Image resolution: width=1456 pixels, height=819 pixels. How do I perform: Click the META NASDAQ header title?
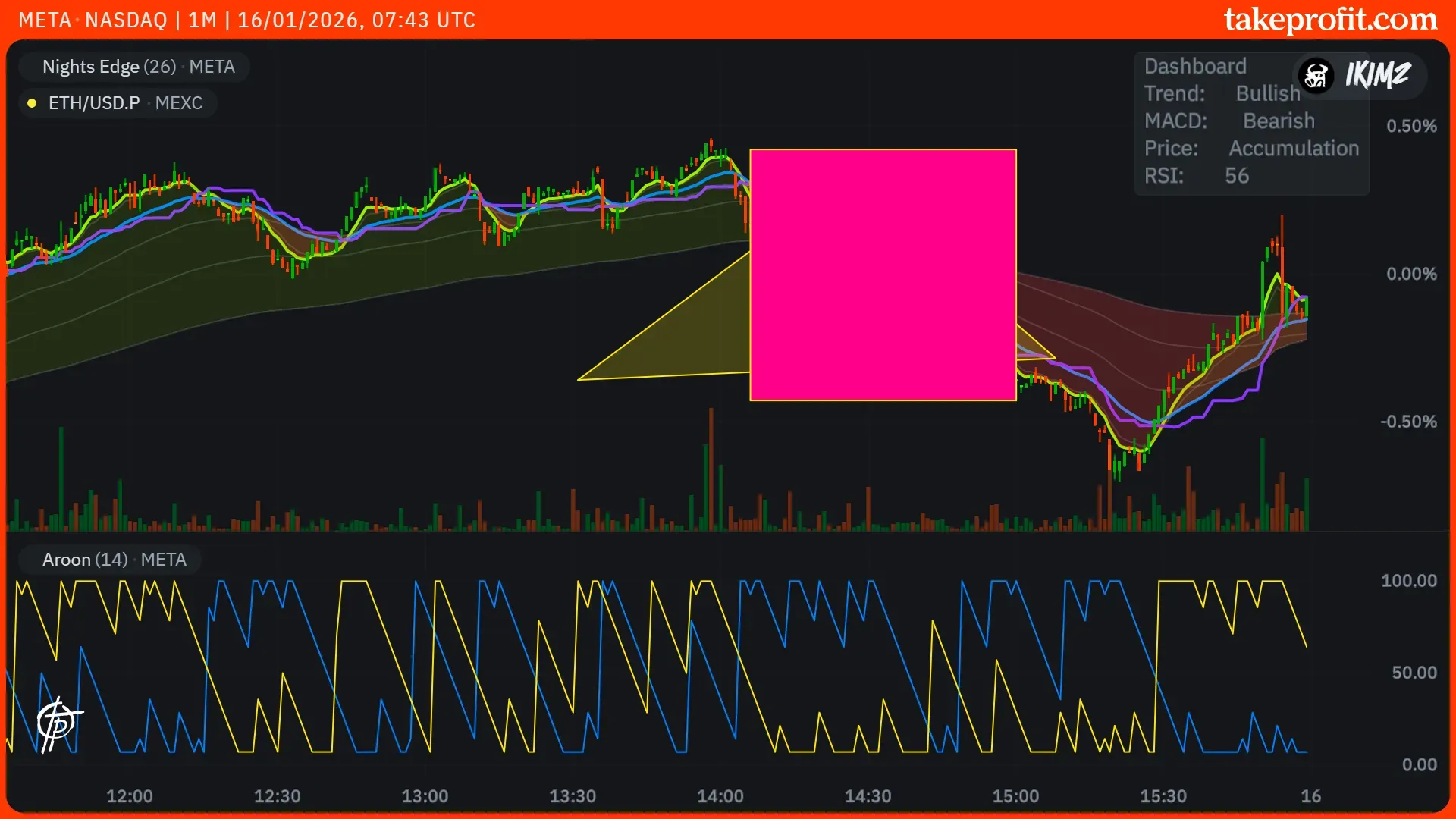[x=93, y=20]
